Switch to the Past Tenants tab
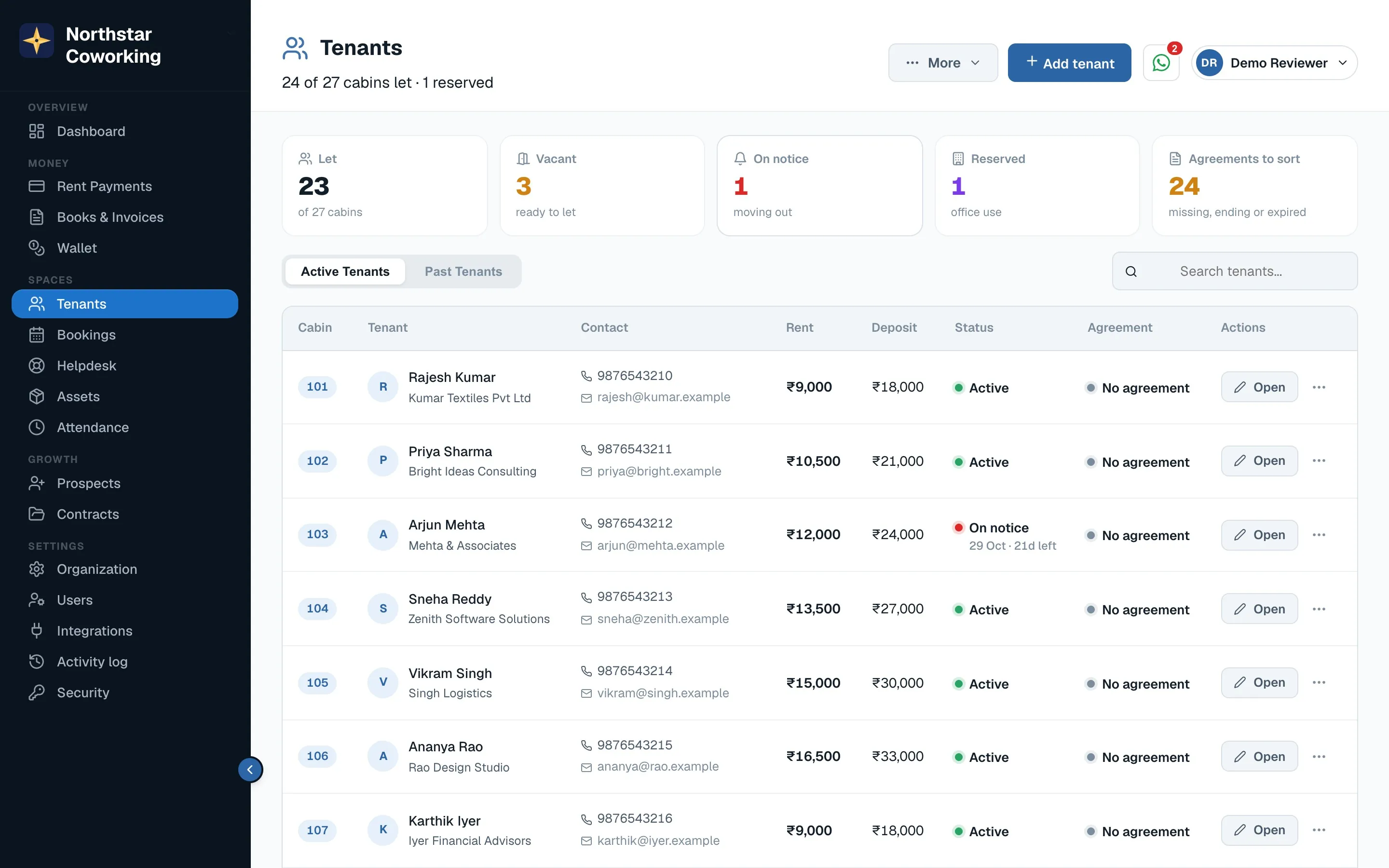Viewport: 1389px width, 868px height. click(x=463, y=271)
